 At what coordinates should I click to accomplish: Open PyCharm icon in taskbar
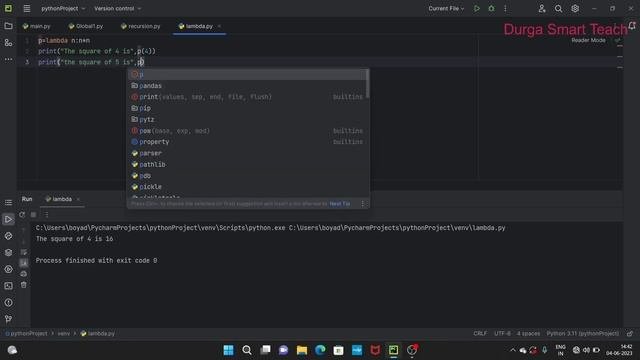tap(393, 350)
